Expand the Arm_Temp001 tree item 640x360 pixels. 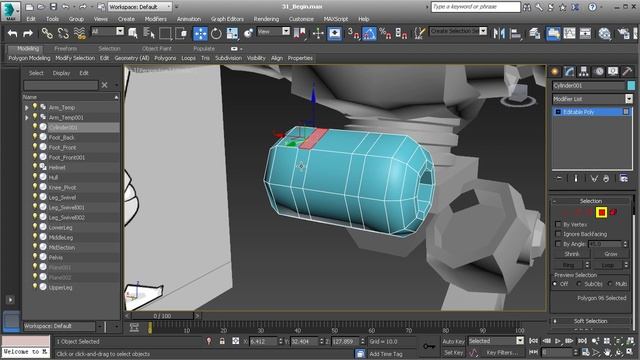coord(27,118)
